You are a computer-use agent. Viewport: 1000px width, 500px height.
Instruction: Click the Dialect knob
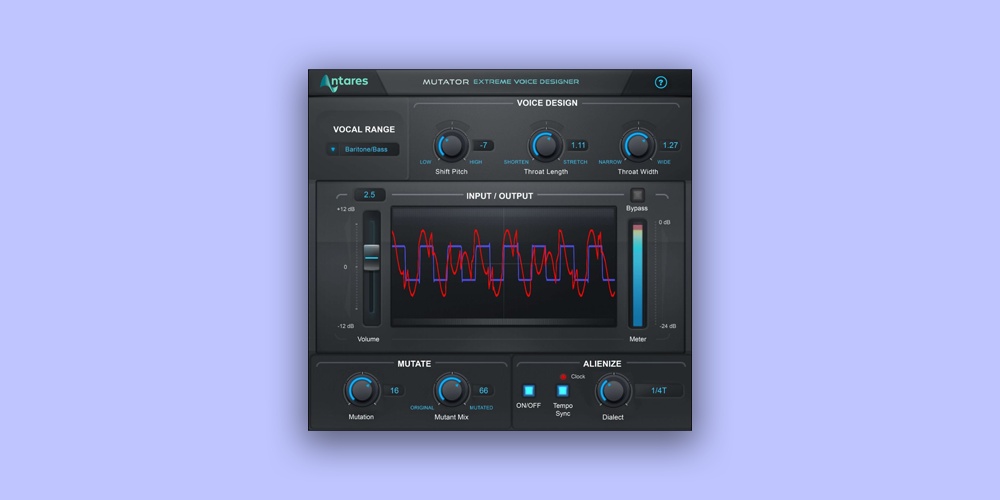(x=613, y=391)
